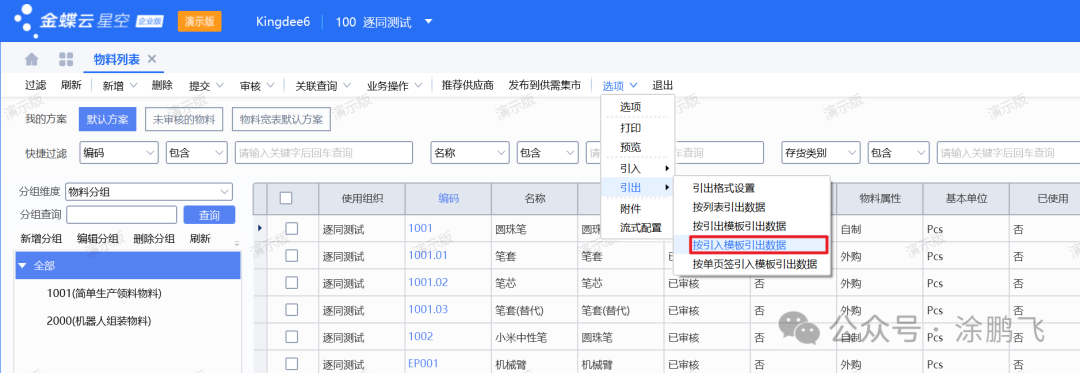Tick the select-all checkbox in table header

[286, 198]
